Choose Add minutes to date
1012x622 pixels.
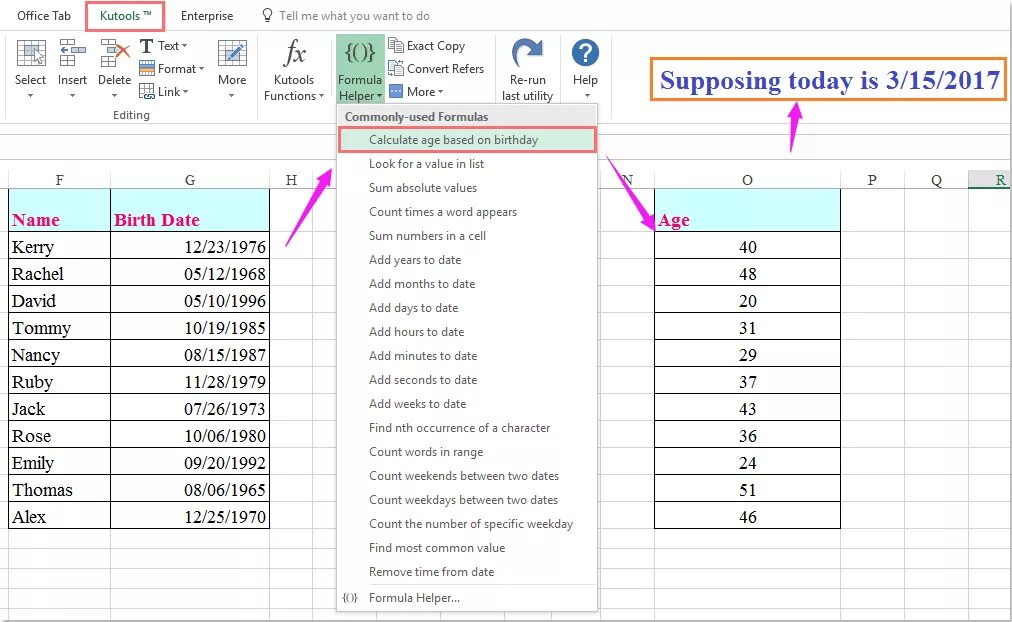point(467,356)
